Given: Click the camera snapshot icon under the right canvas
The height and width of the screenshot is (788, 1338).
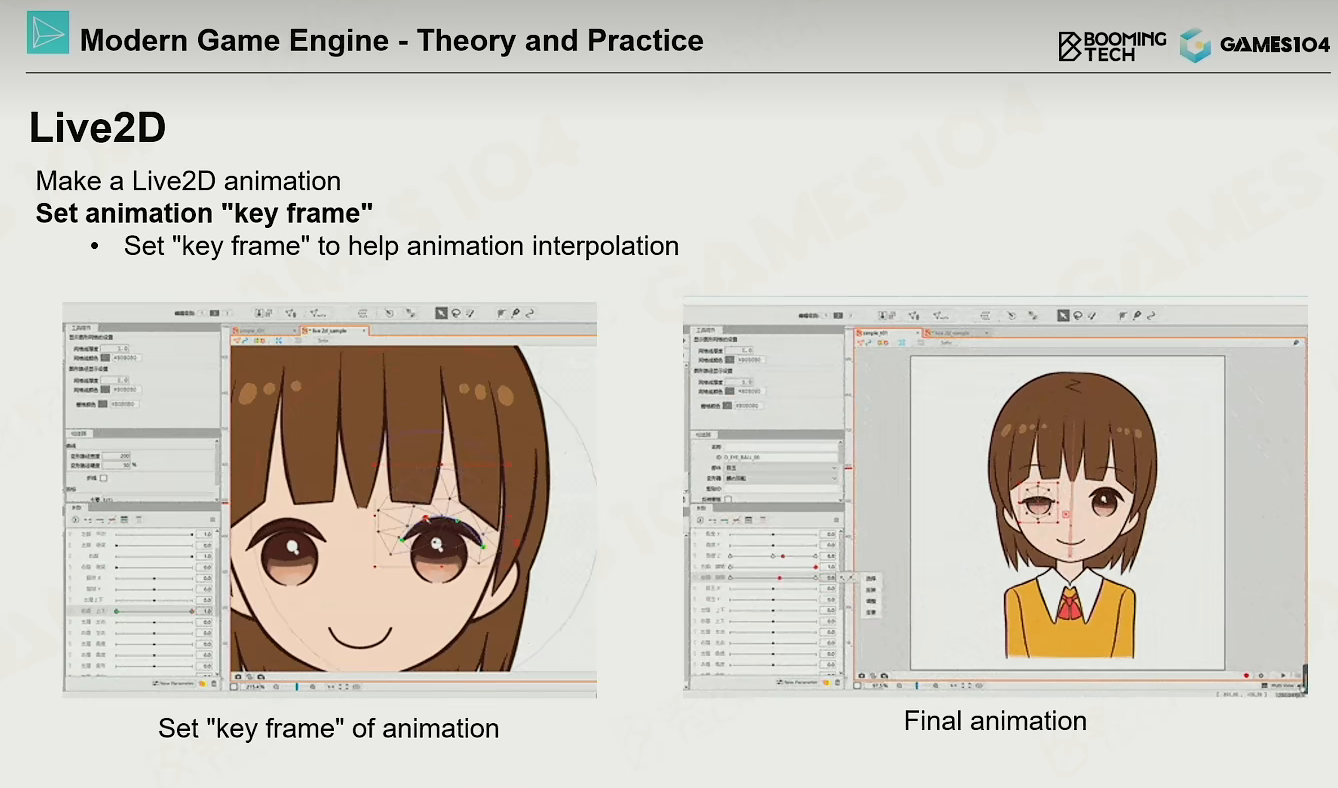Looking at the screenshot, I should 861,675.
